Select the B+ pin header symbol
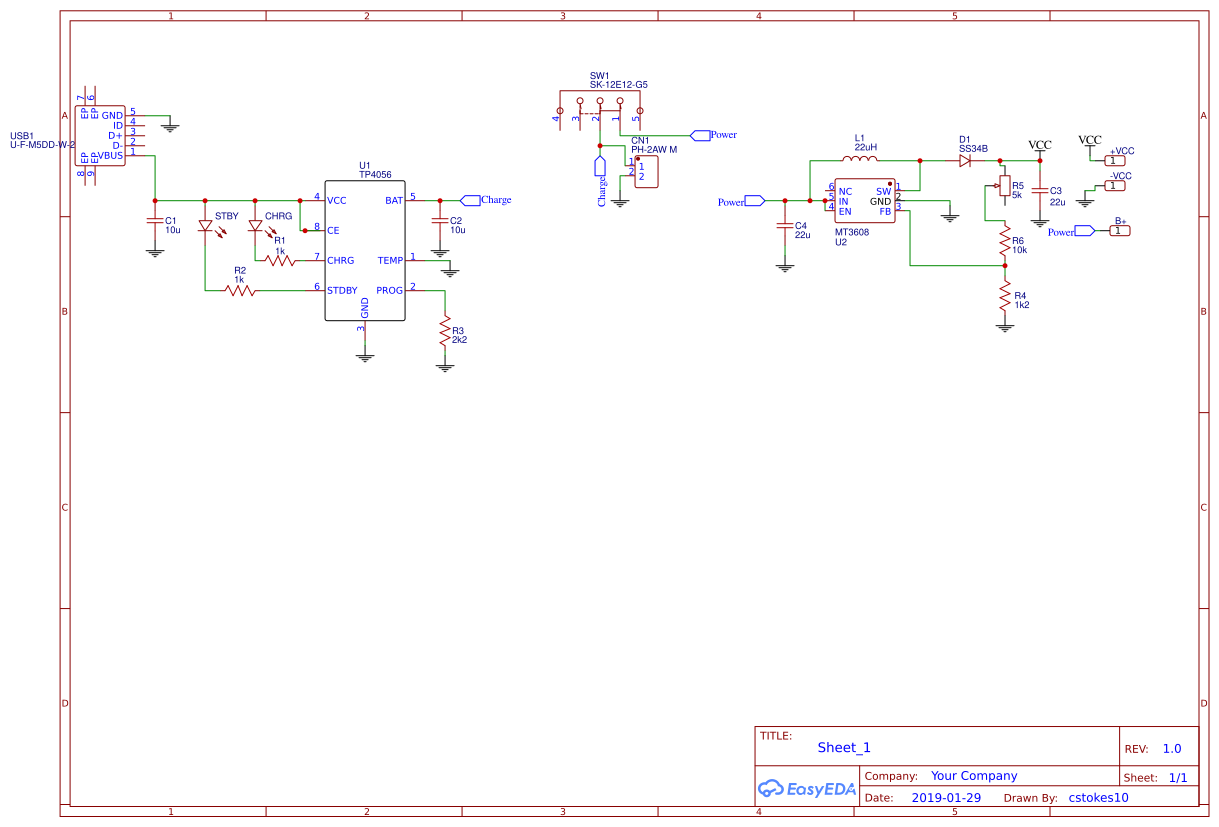Viewport: 1219px width, 827px height. pyautogui.click(x=1119, y=229)
